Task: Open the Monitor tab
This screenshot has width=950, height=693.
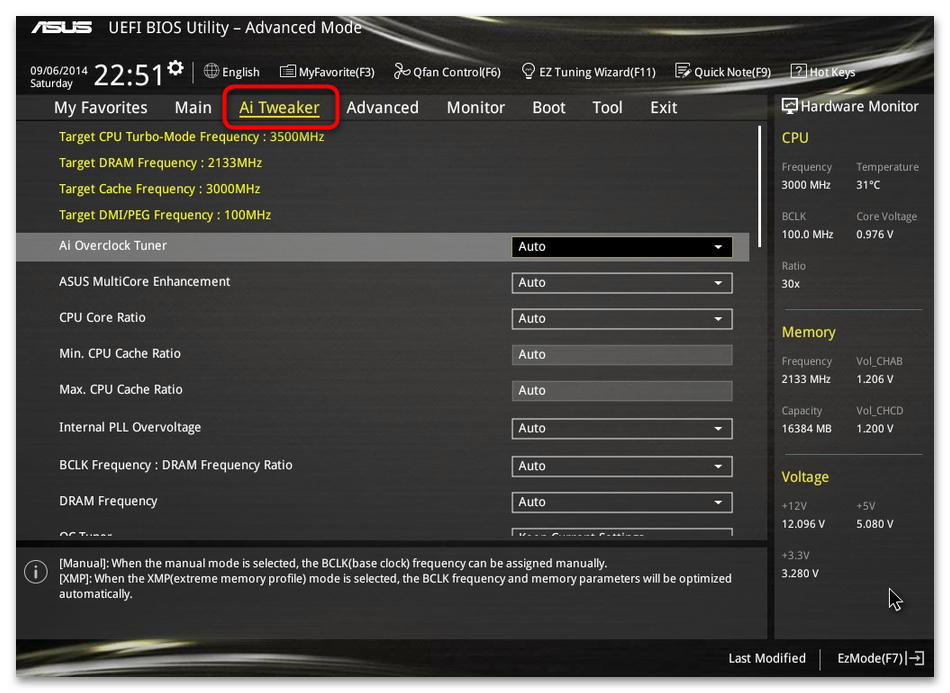Action: 475,108
